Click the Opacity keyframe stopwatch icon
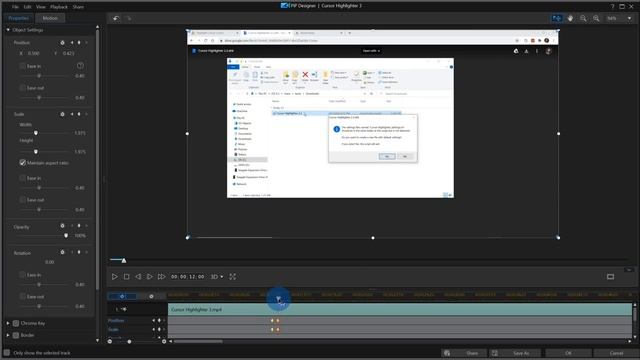This screenshot has height=360, width=640. pos(62,226)
